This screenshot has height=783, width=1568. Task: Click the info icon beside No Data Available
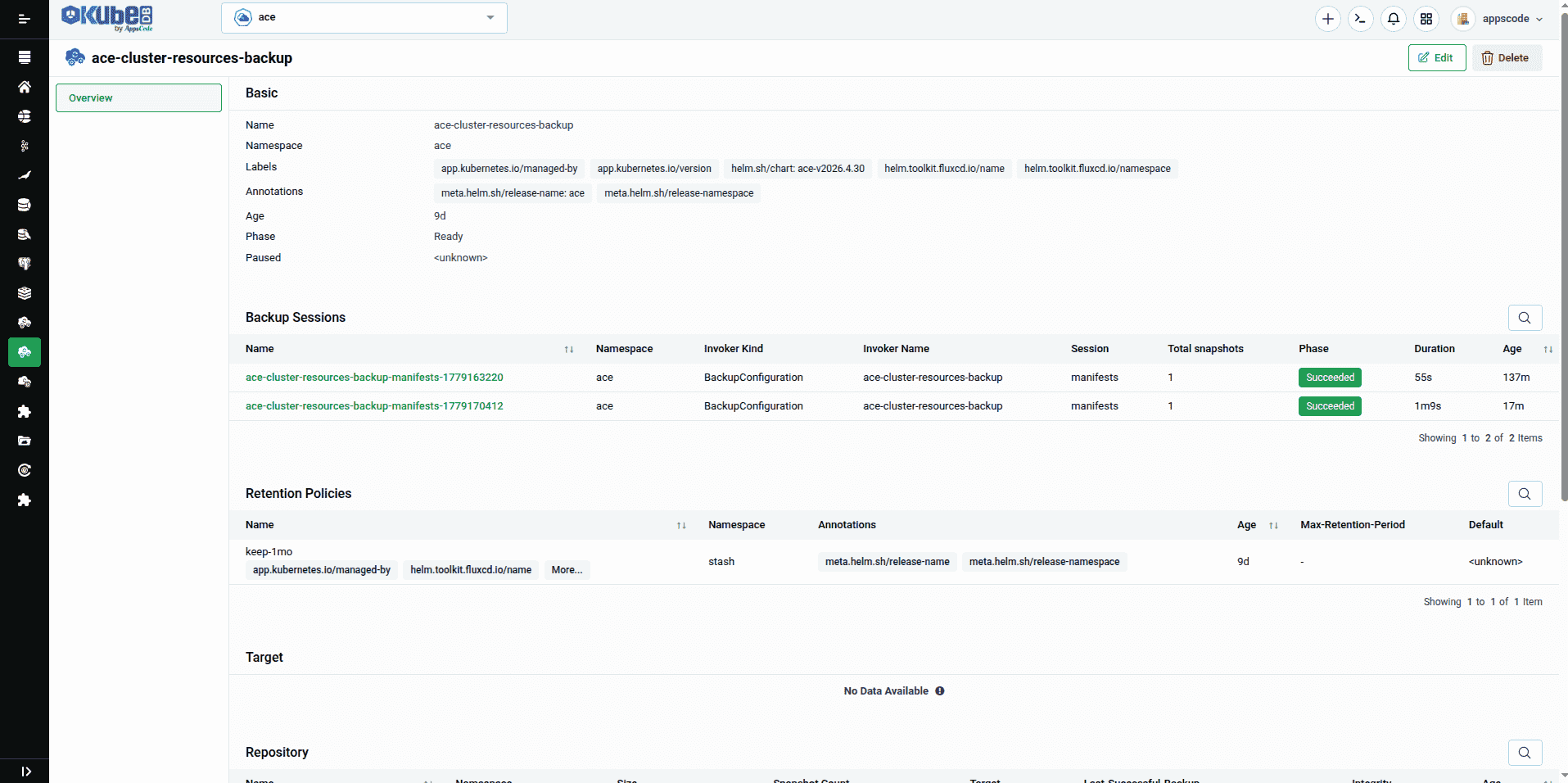pyautogui.click(x=940, y=691)
